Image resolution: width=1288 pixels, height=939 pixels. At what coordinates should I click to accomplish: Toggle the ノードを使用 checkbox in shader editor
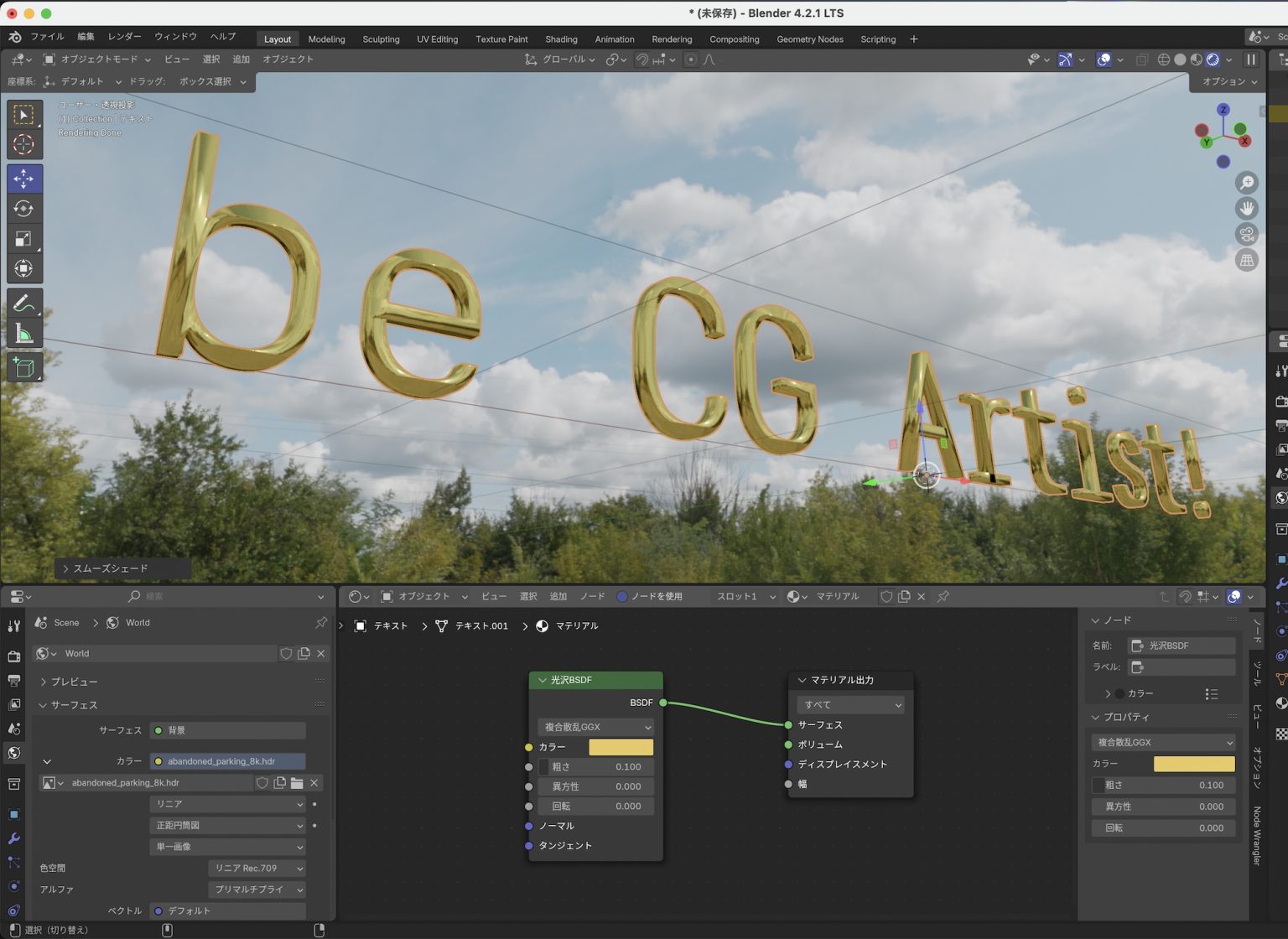point(621,596)
